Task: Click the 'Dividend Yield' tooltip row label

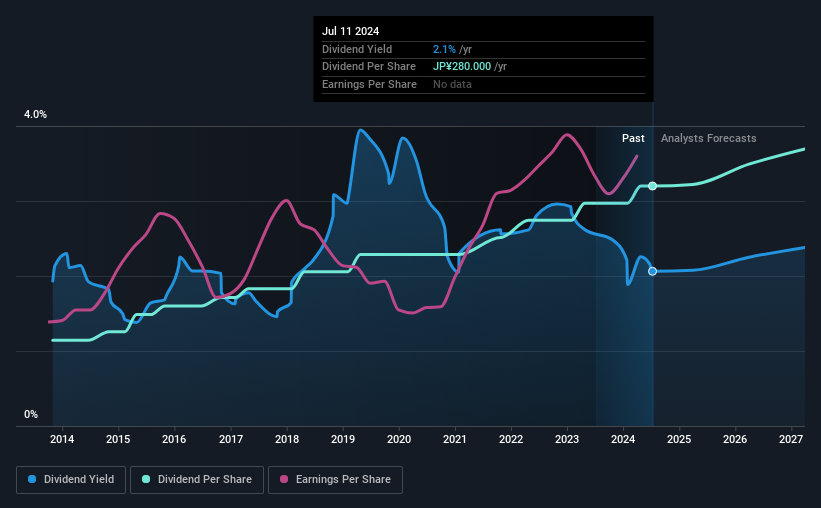Action: [357, 49]
